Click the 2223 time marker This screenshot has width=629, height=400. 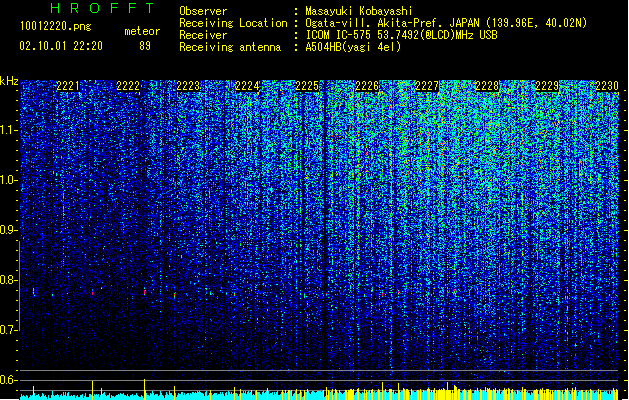[x=188, y=86]
